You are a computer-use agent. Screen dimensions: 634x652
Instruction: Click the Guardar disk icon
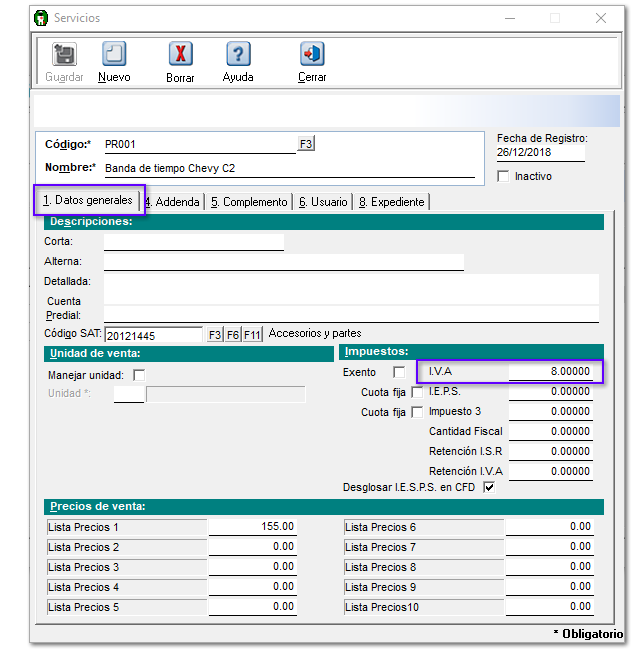65,55
